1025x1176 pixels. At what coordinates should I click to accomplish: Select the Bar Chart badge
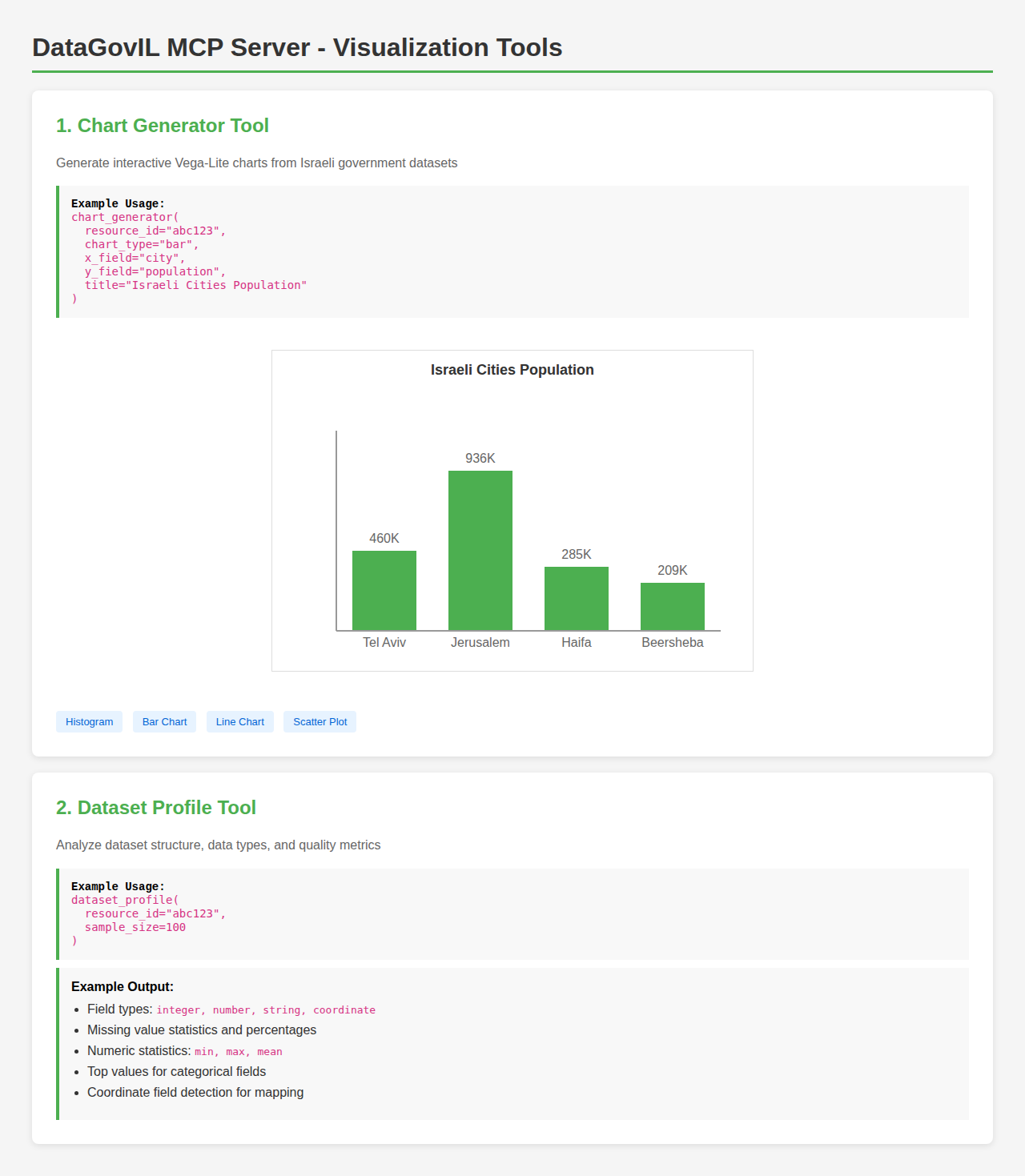click(164, 721)
